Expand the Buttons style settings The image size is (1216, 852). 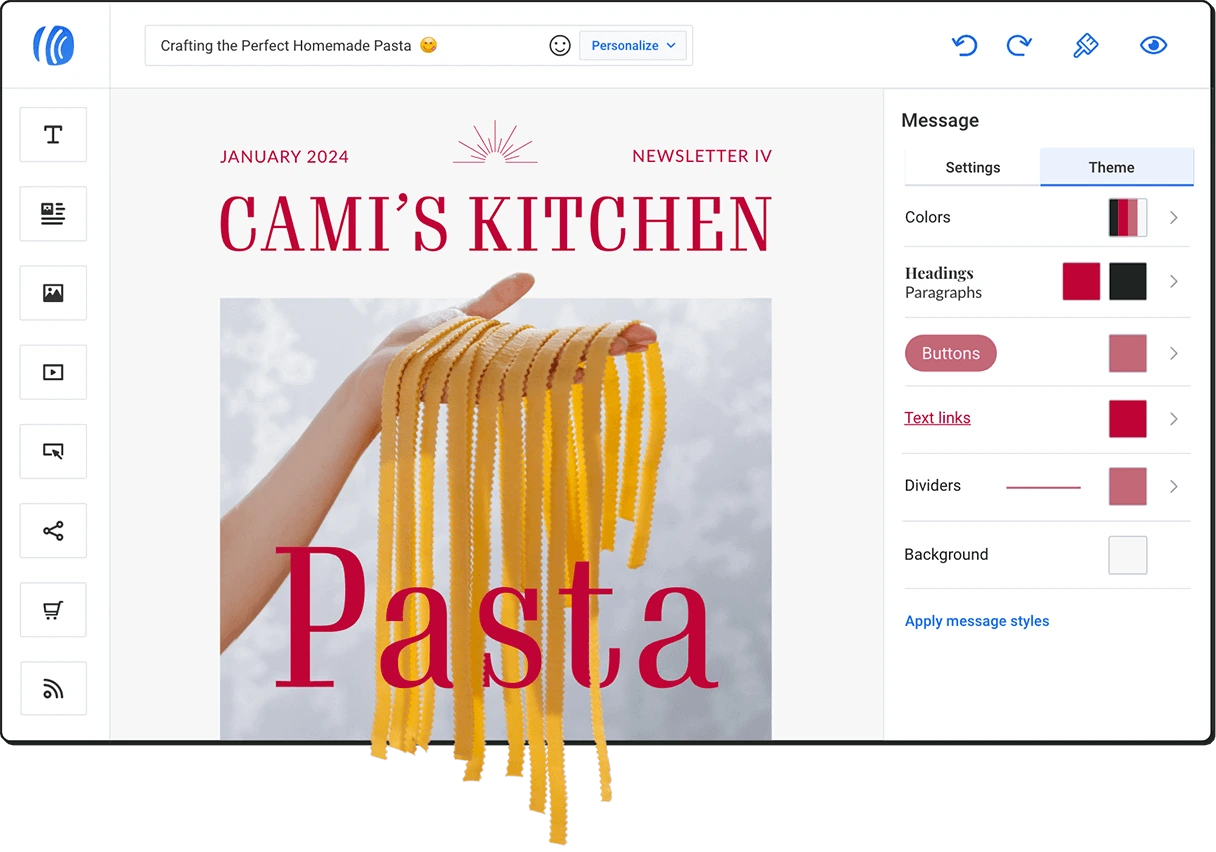tap(1174, 354)
